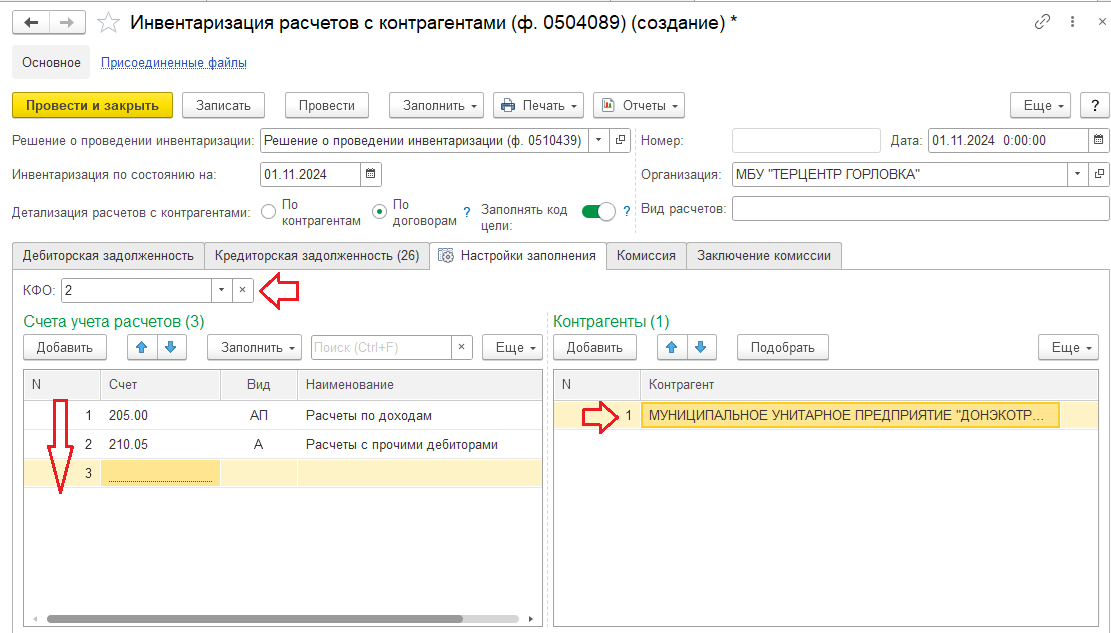Open the Заключение комиссии tab

coord(764,256)
